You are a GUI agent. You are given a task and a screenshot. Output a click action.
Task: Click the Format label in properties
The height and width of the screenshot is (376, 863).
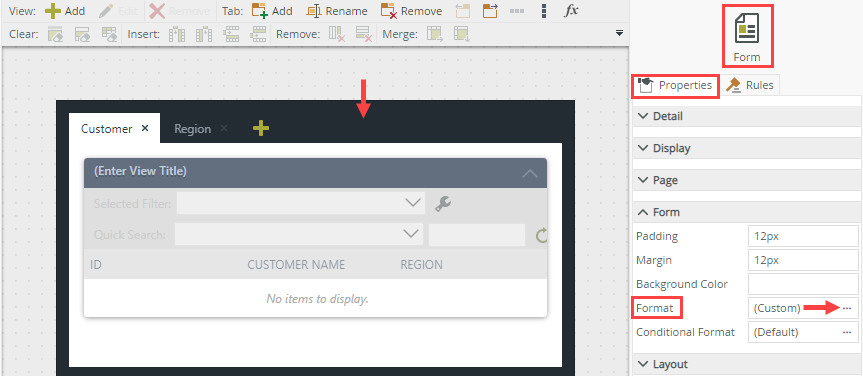[654, 308]
